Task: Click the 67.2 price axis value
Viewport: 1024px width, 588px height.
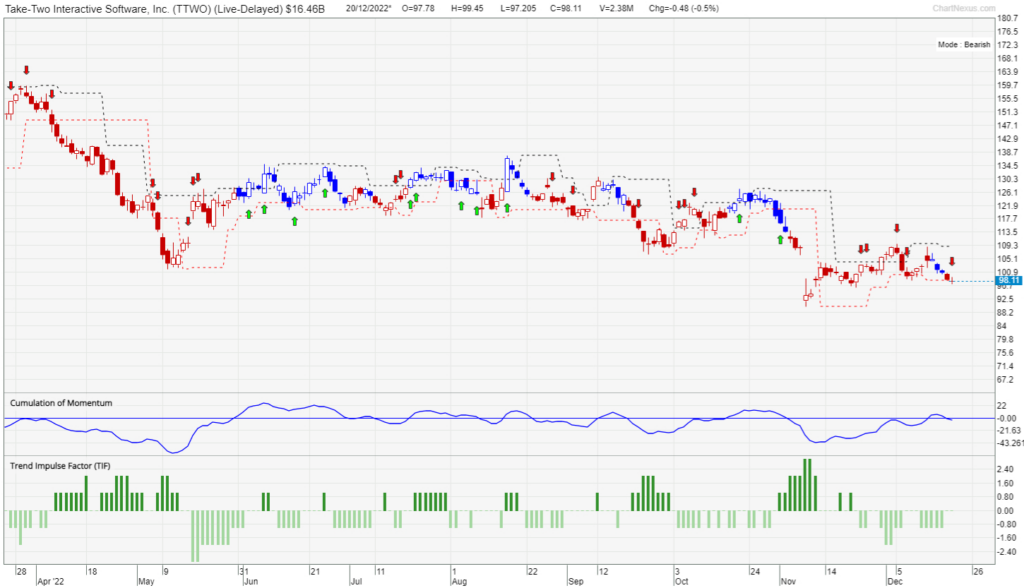Action: click(x=1006, y=380)
